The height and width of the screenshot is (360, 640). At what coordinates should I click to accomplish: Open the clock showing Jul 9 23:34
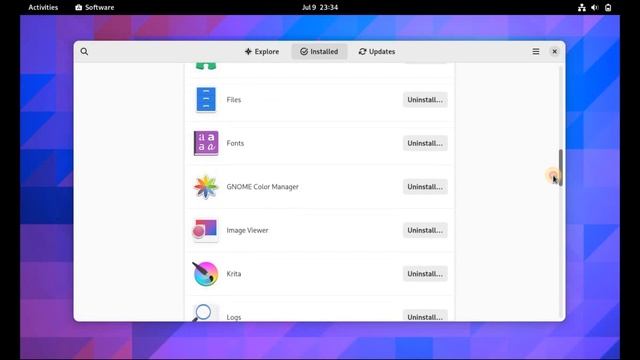320,7
